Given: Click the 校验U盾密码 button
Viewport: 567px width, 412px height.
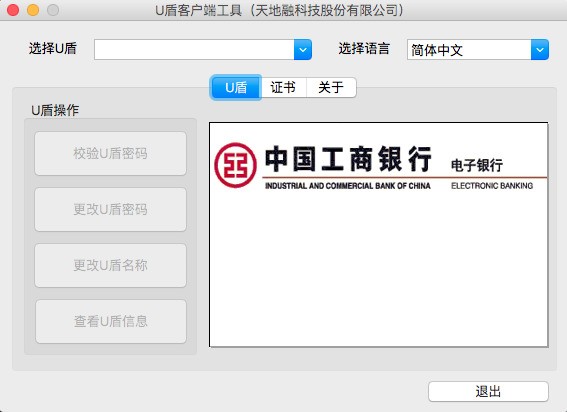Looking at the screenshot, I should point(111,153).
